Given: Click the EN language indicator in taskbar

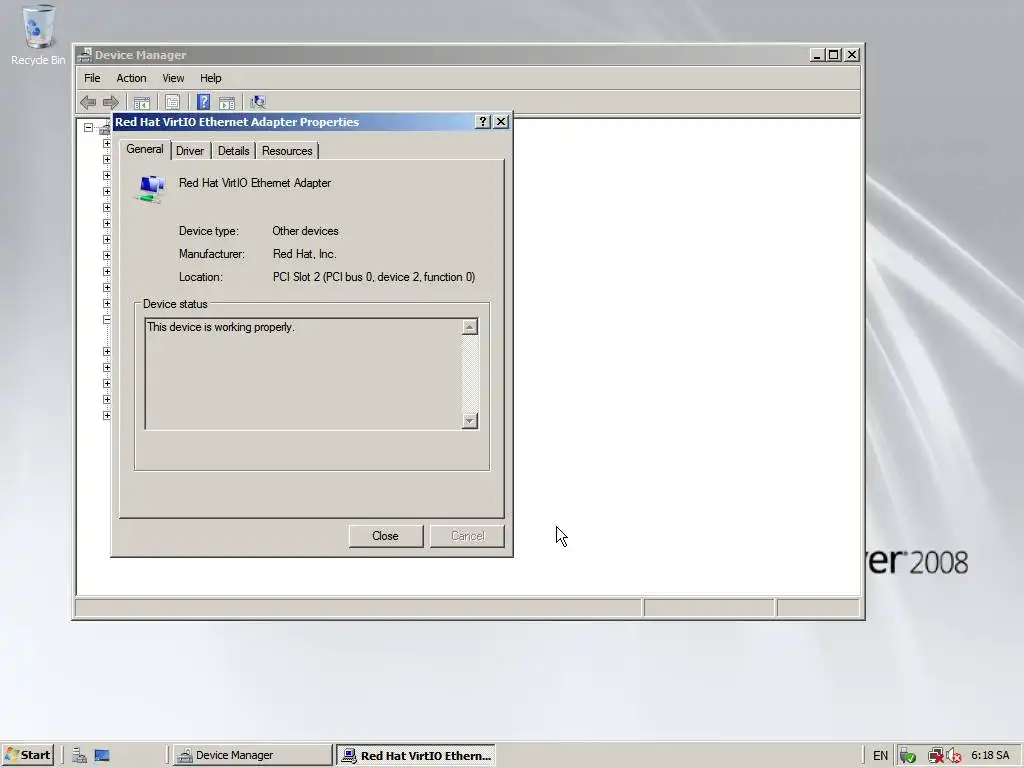Looking at the screenshot, I should 880,756.
